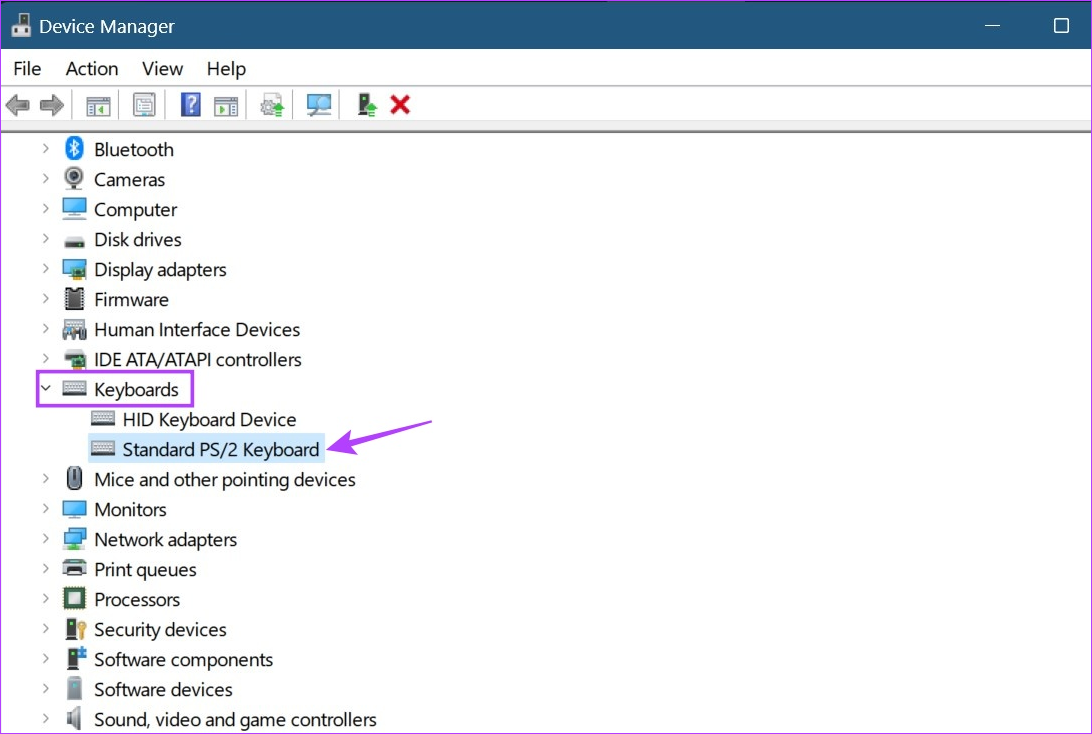
Task: Click the Update device driver toolbar icon
Action: (x=272, y=105)
